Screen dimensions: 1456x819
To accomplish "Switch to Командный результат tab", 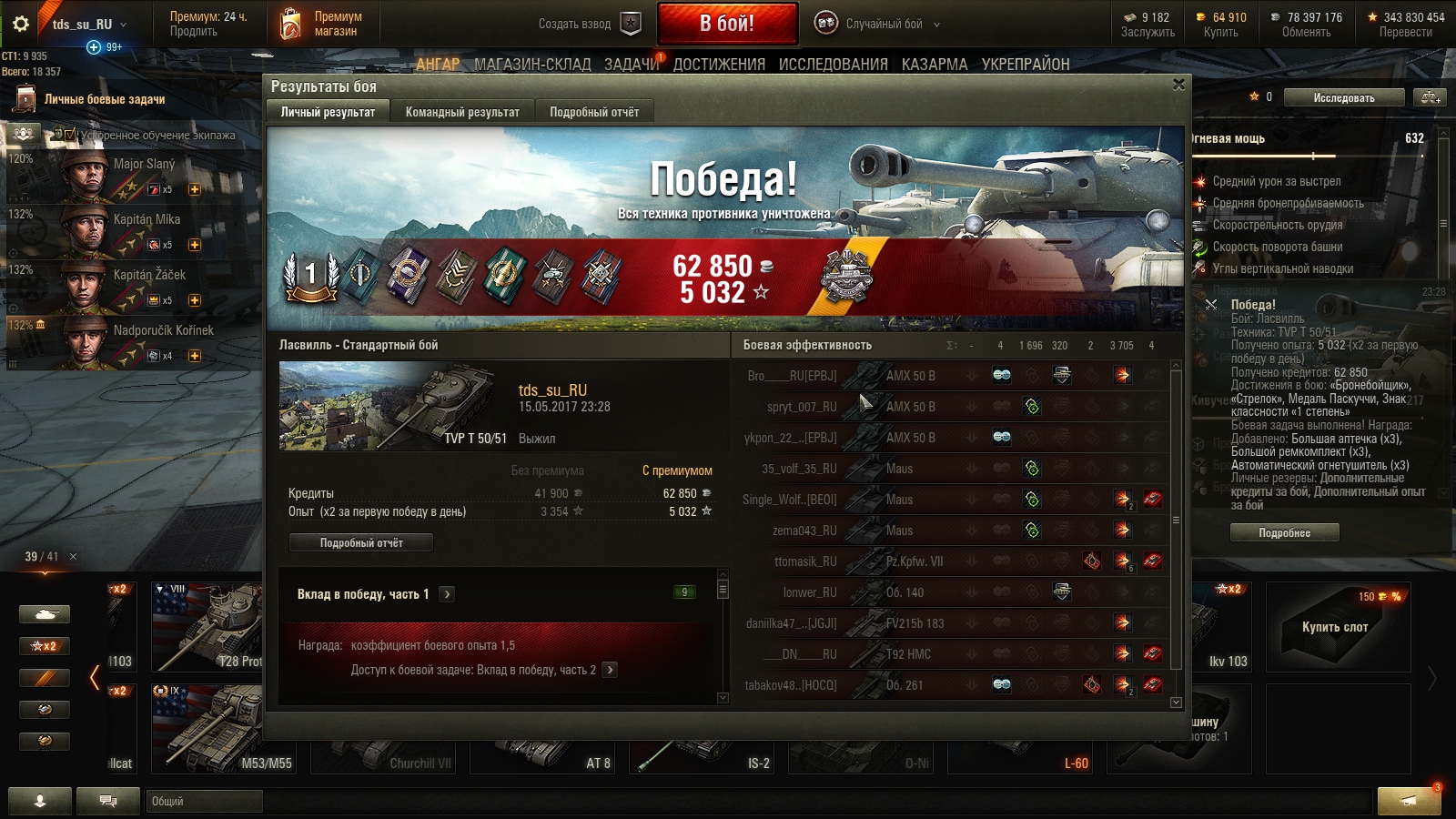I will (x=462, y=112).
